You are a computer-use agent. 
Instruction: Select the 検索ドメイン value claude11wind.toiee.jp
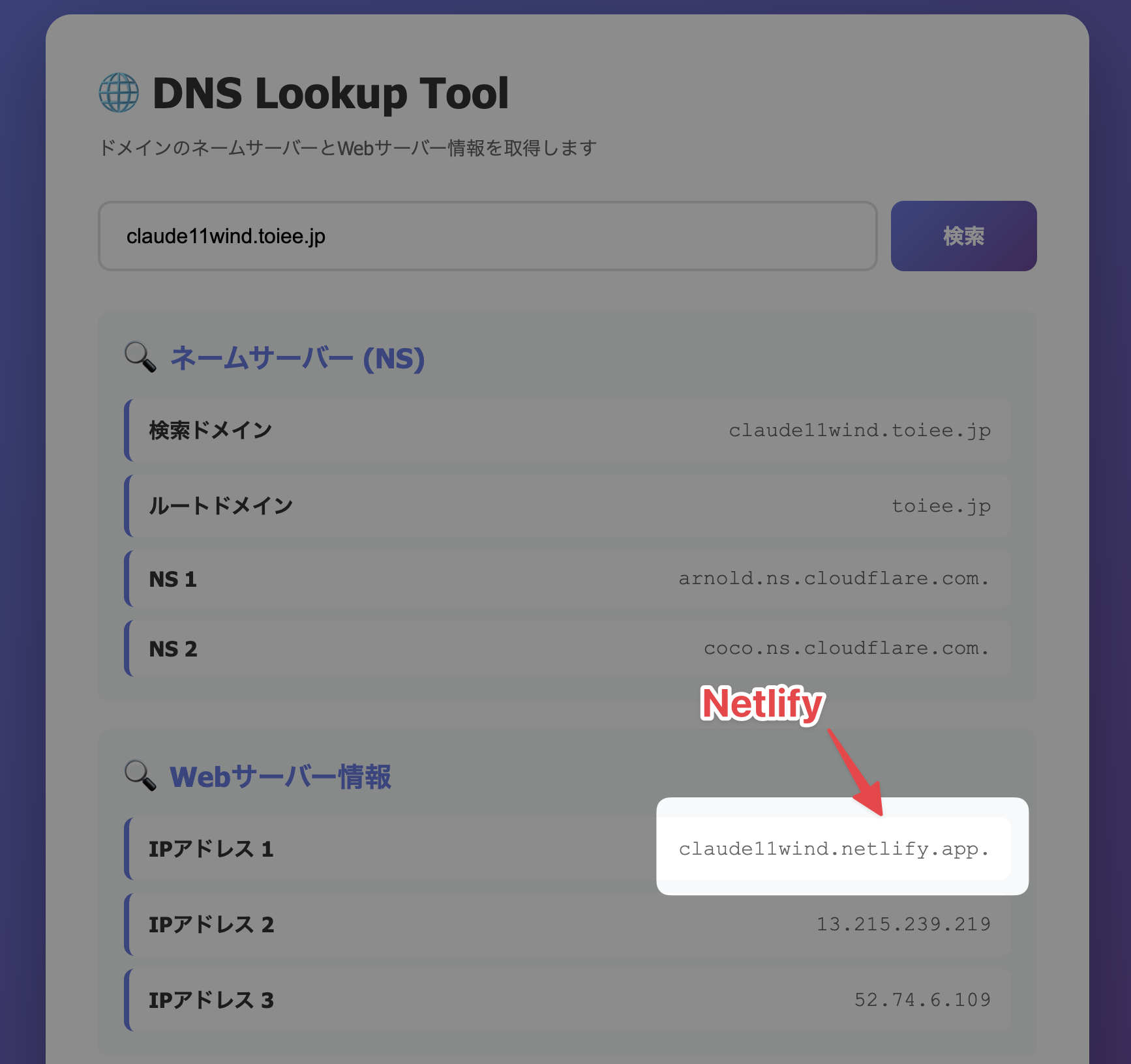coord(860,430)
